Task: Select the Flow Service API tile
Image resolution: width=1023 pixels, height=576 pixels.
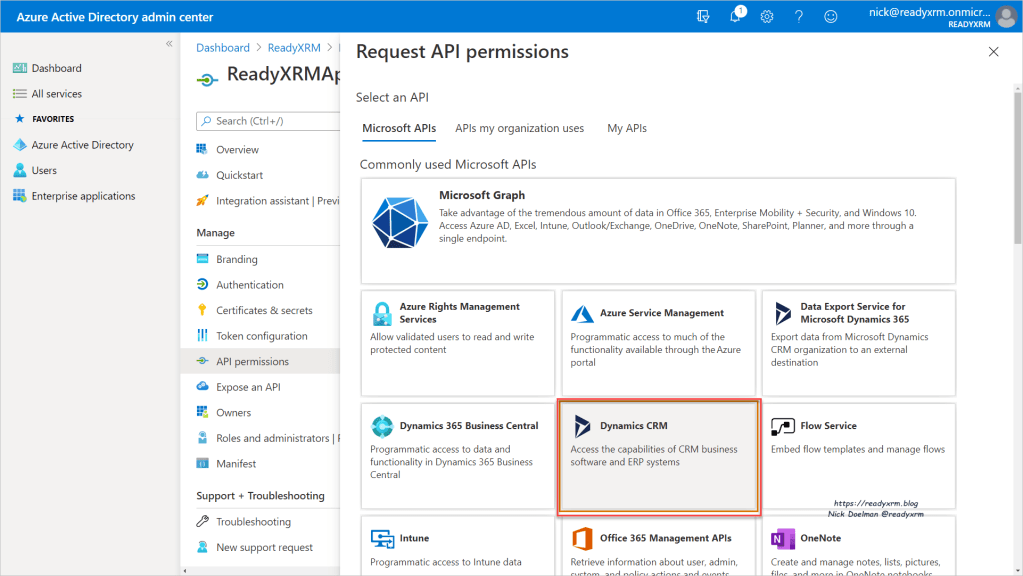Action: [858, 458]
